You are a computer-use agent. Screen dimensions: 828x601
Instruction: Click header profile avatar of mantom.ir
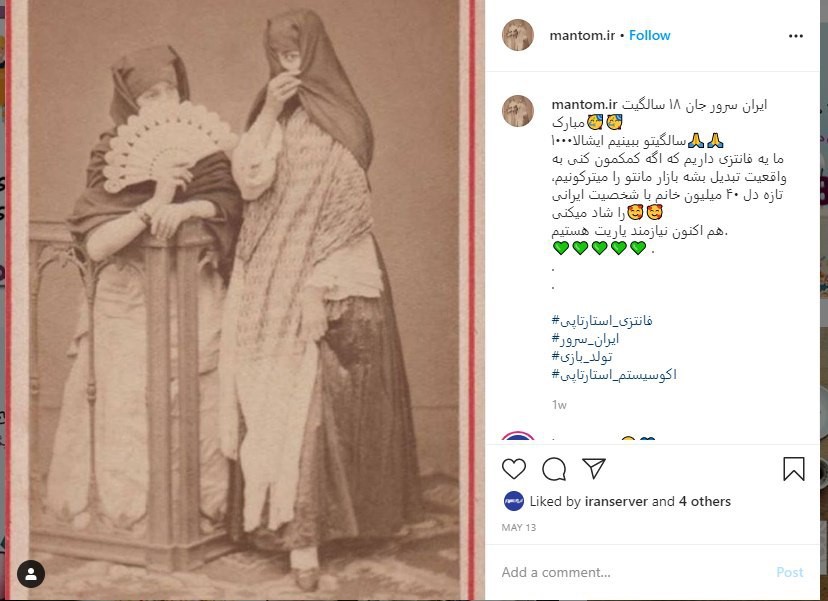518,35
